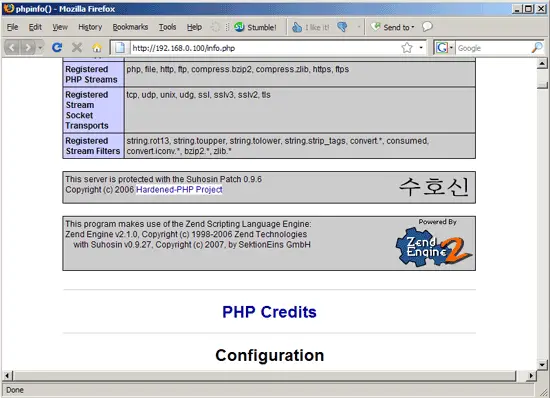Screen dimensions: 550x398
Task: Focus the Google search field
Action: tap(493, 48)
